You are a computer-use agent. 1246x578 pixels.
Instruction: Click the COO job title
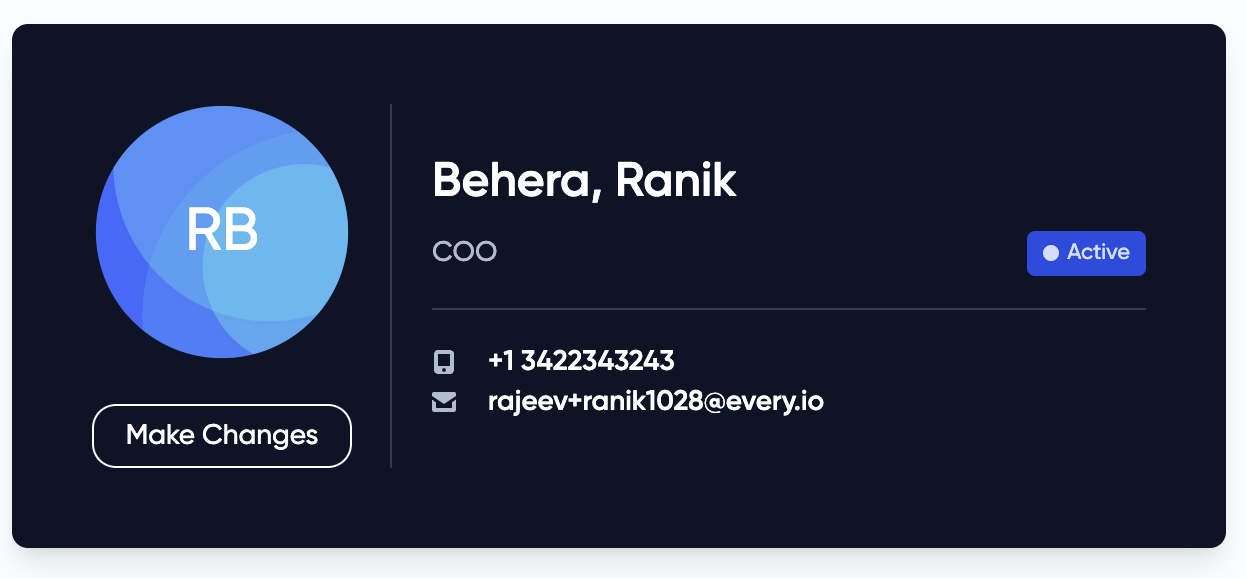pyautogui.click(x=464, y=251)
